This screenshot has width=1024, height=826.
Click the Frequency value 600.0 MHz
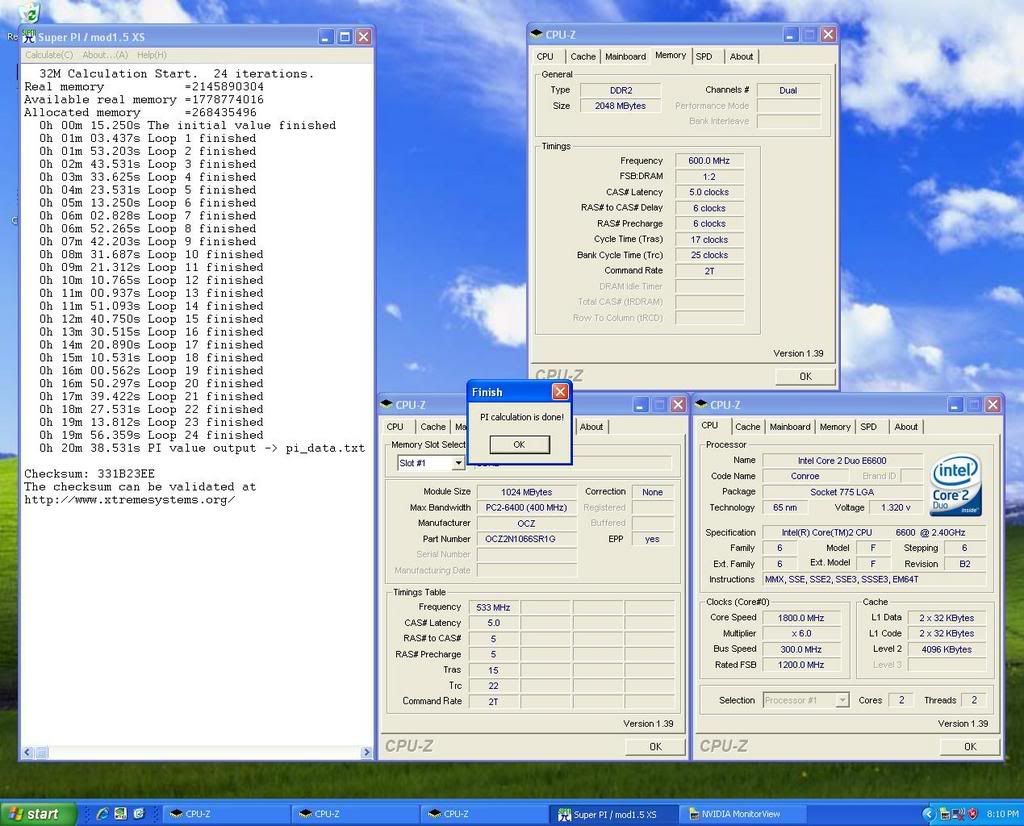tap(709, 161)
